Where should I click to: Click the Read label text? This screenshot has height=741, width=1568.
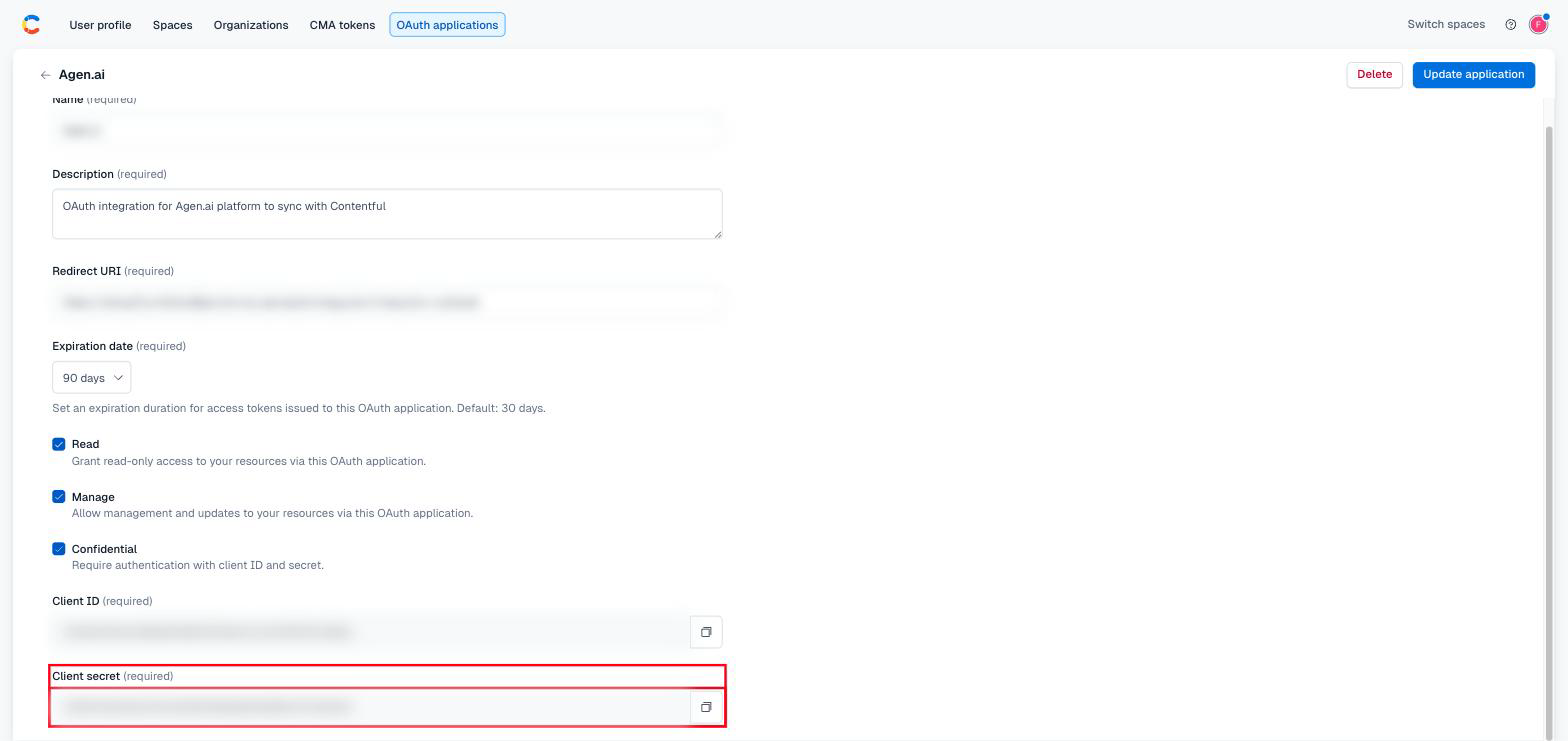(x=85, y=444)
